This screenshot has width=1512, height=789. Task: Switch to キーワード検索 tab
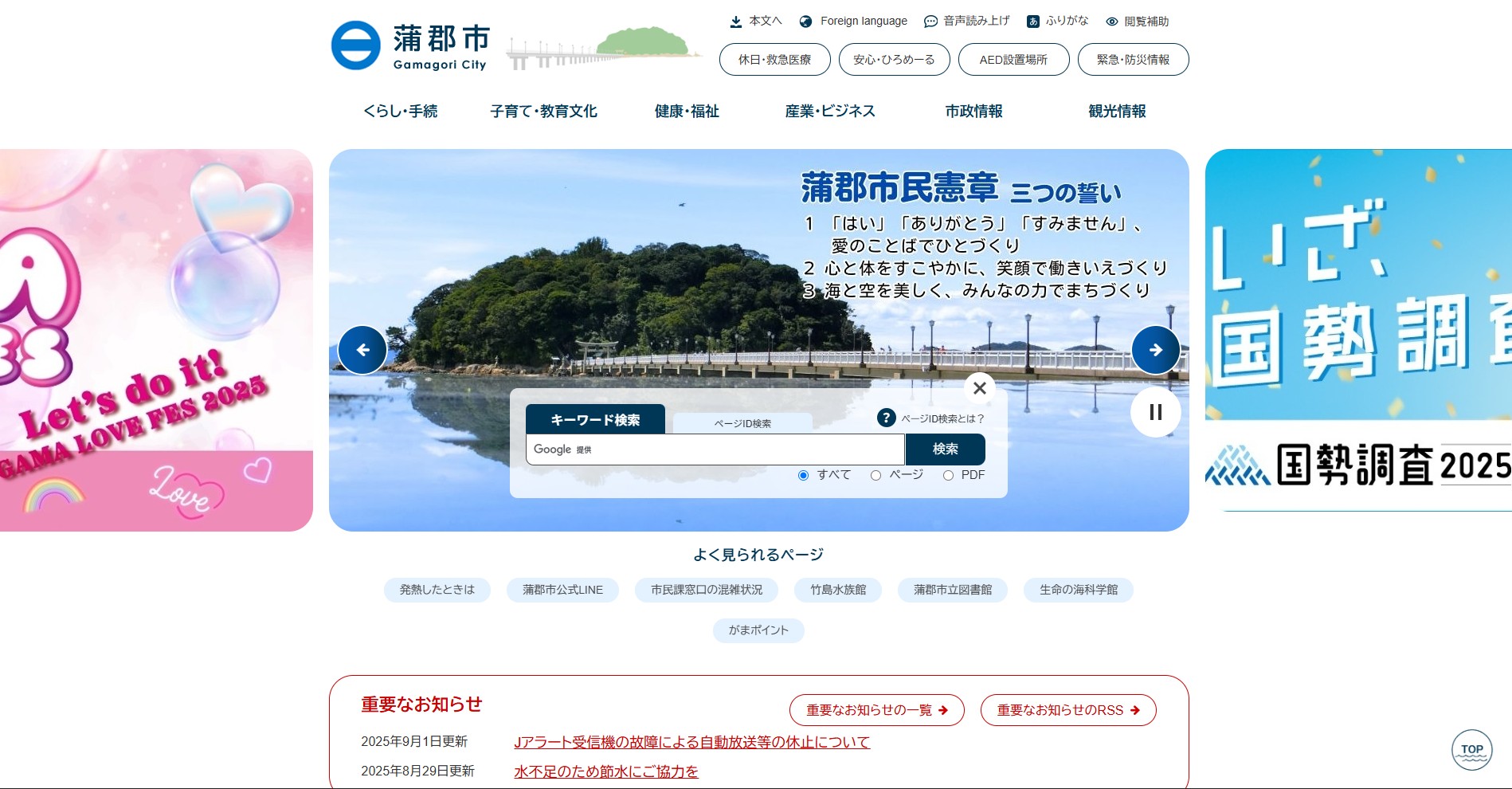[x=595, y=419]
